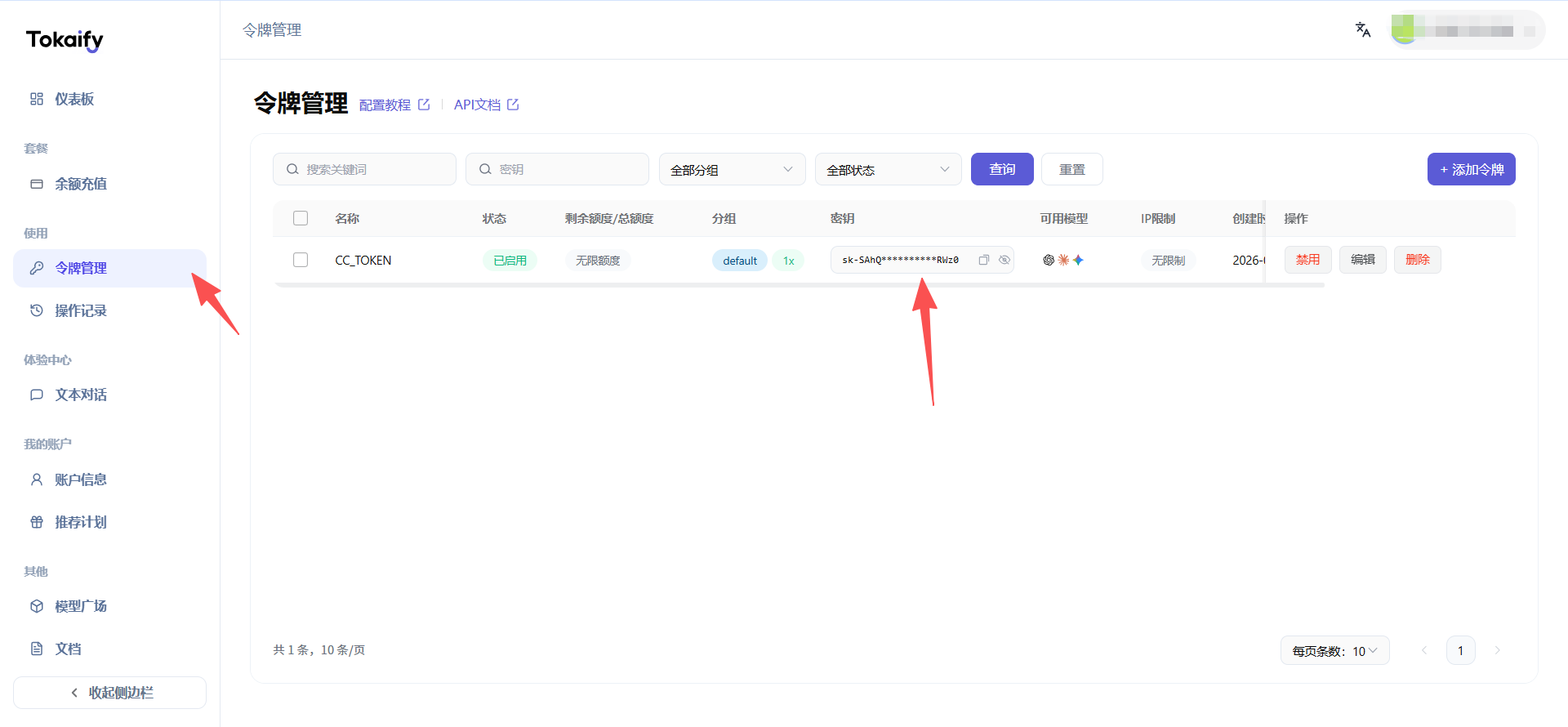Screen dimensions: 1568x727
Task: Click the 搜索关键词 search field
Action: tap(364, 169)
